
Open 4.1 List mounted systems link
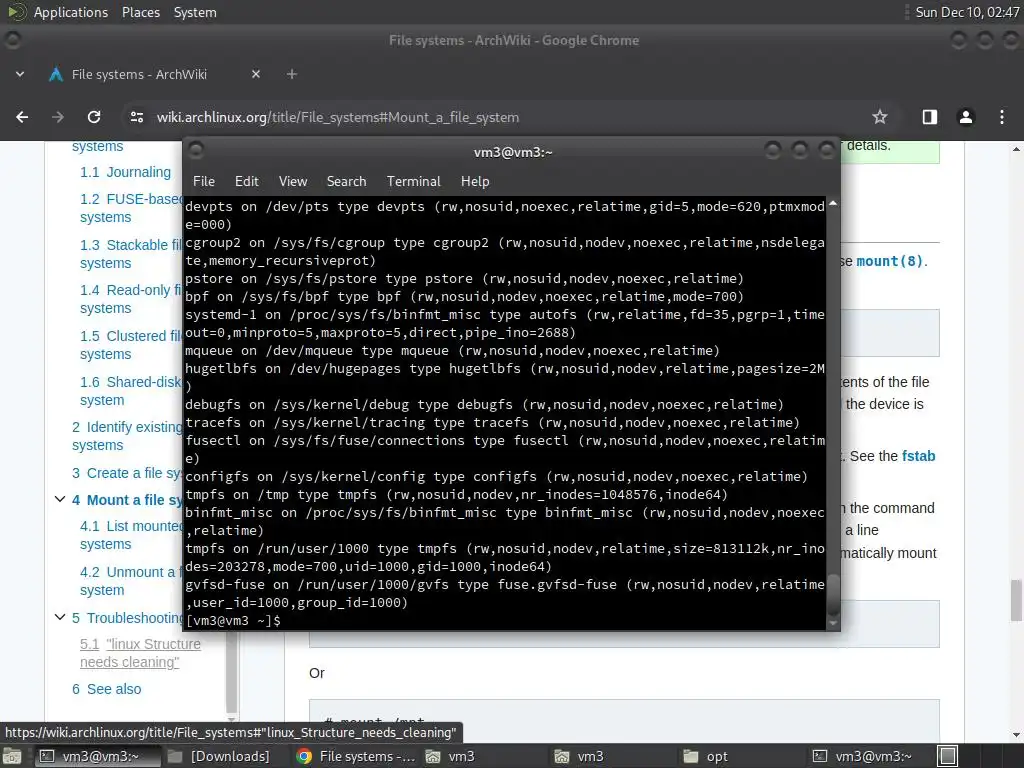pos(131,536)
